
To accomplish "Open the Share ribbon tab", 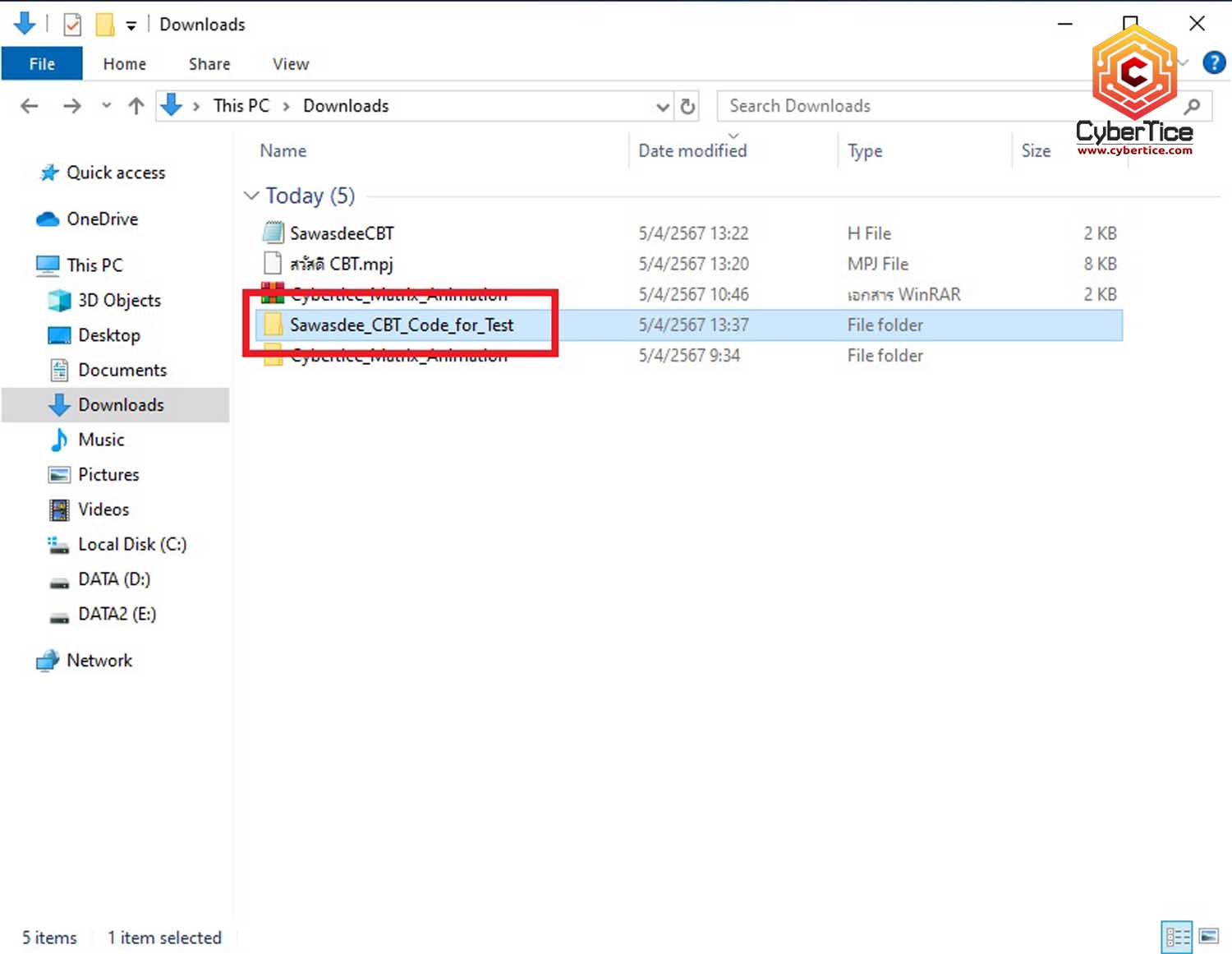I will (x=209, y=64).
